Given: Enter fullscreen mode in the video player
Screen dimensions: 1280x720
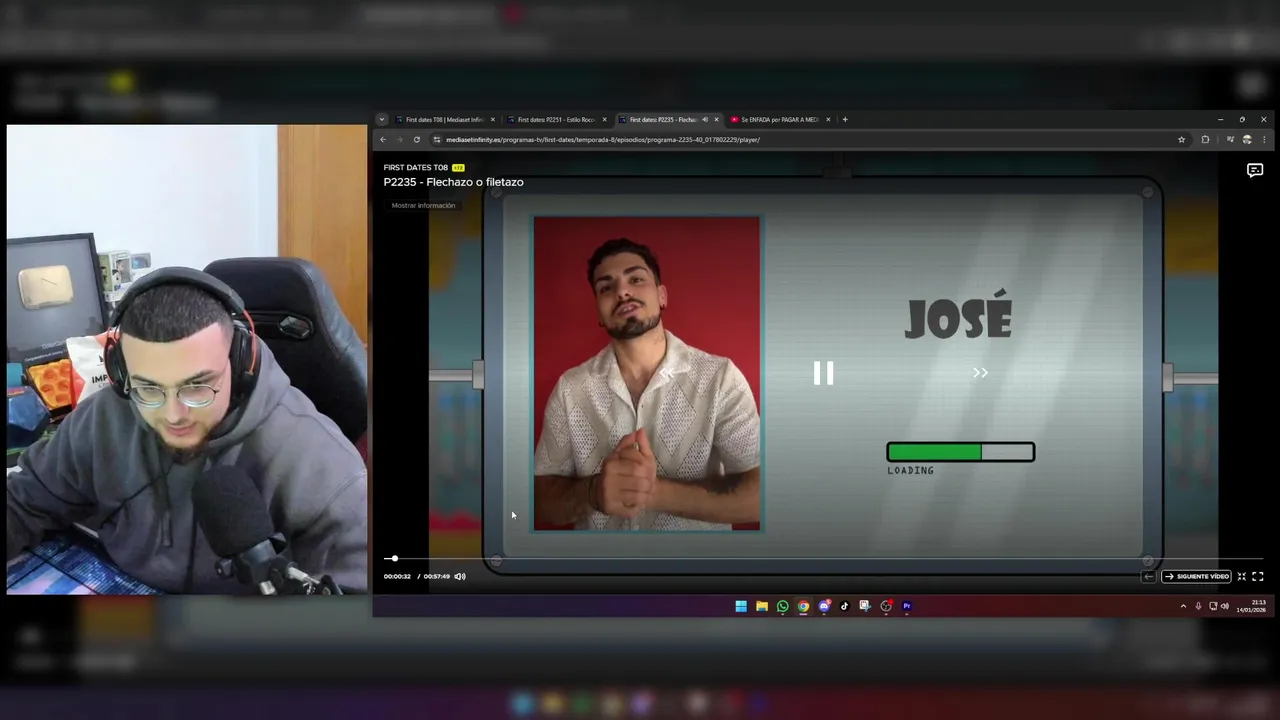Looking at the screenshot, I should 1258,576.
